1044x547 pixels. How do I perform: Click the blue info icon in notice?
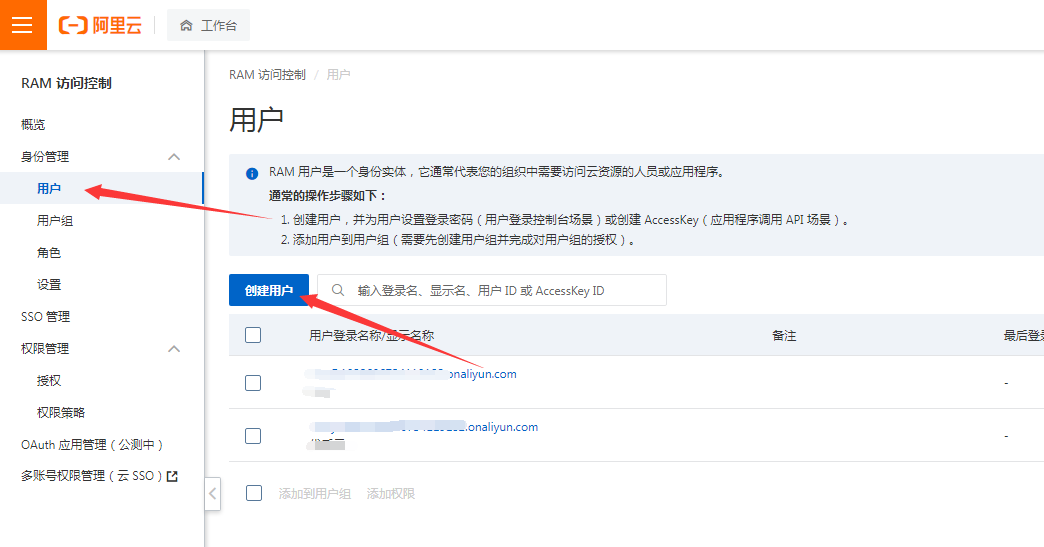pyautogui.click(x=252, y=174)
